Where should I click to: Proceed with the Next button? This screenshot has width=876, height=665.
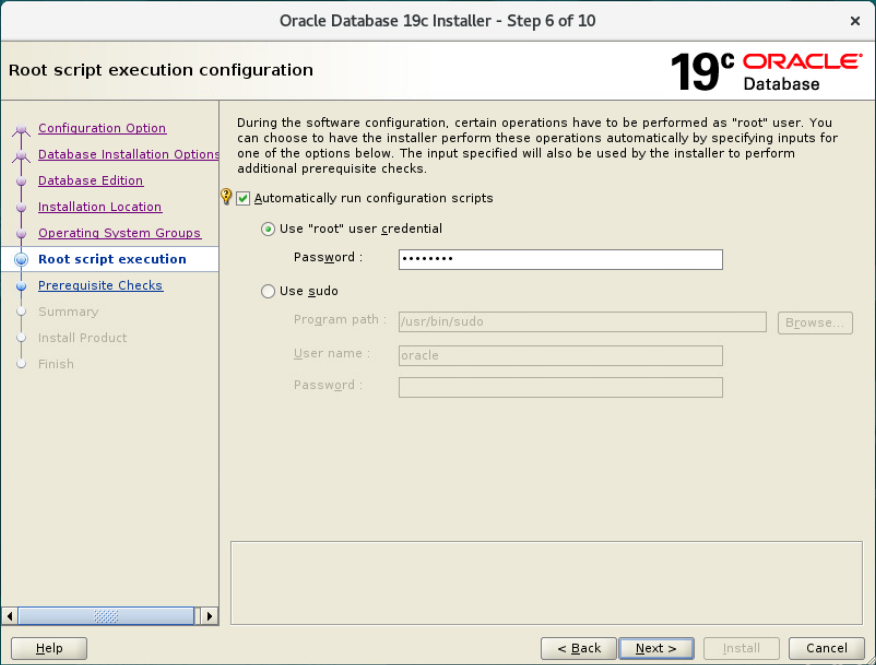656,648
